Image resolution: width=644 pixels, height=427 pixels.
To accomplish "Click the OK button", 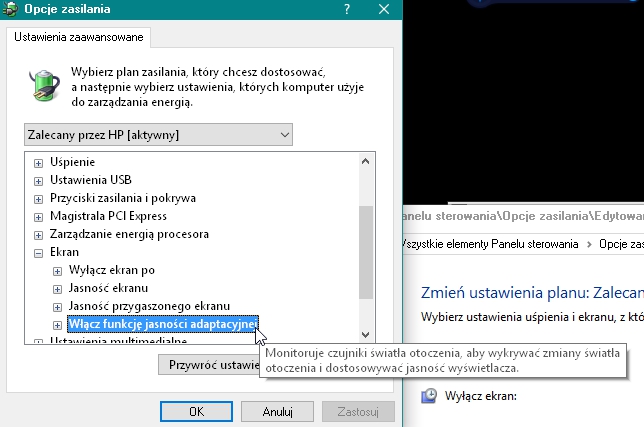I will [x=196, y=411].
